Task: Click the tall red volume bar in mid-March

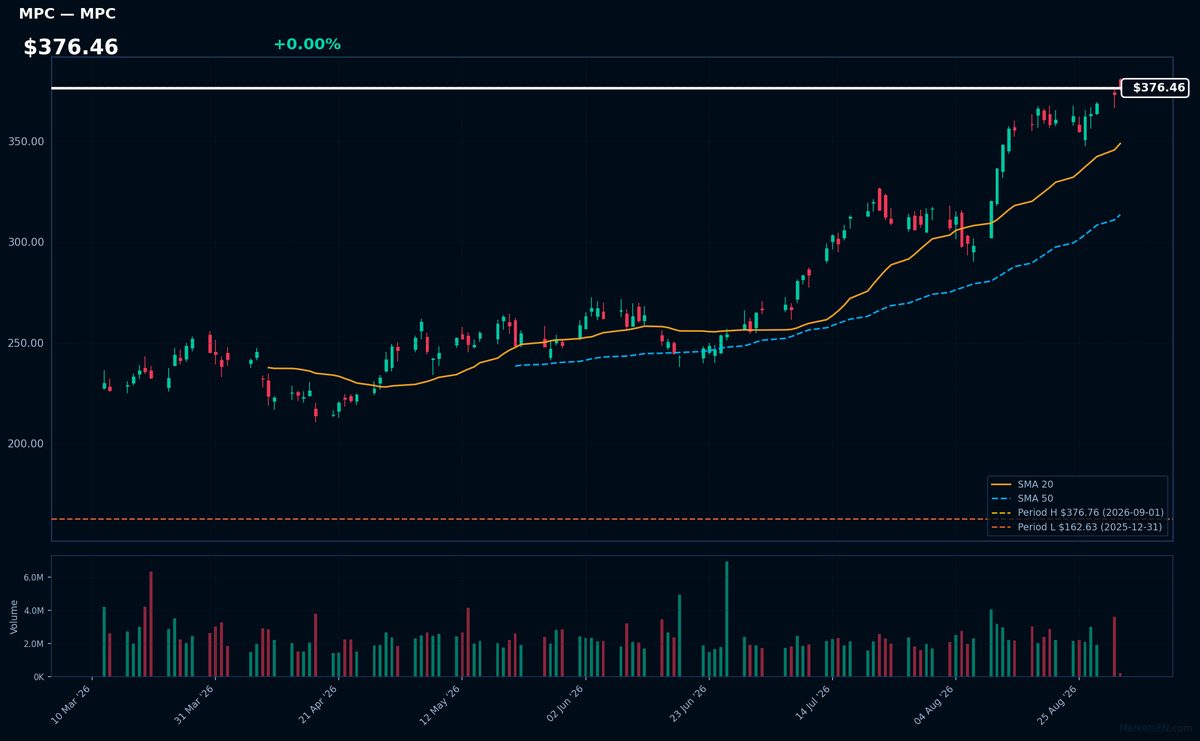Action: point(151,624)
